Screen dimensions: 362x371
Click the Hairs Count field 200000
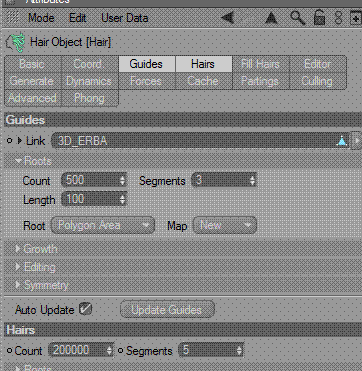pyautogui.click(x=77, y=350)
